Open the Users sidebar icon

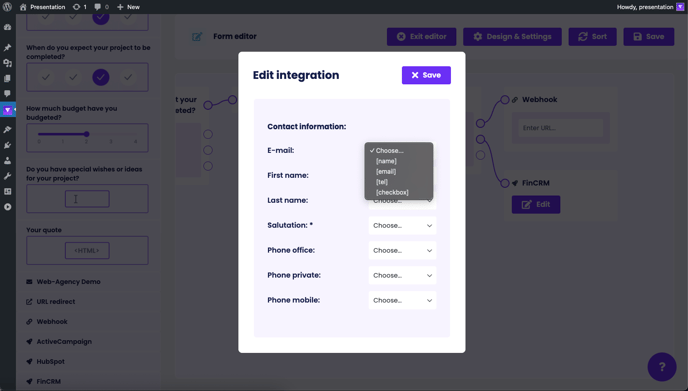coord(7,161)
